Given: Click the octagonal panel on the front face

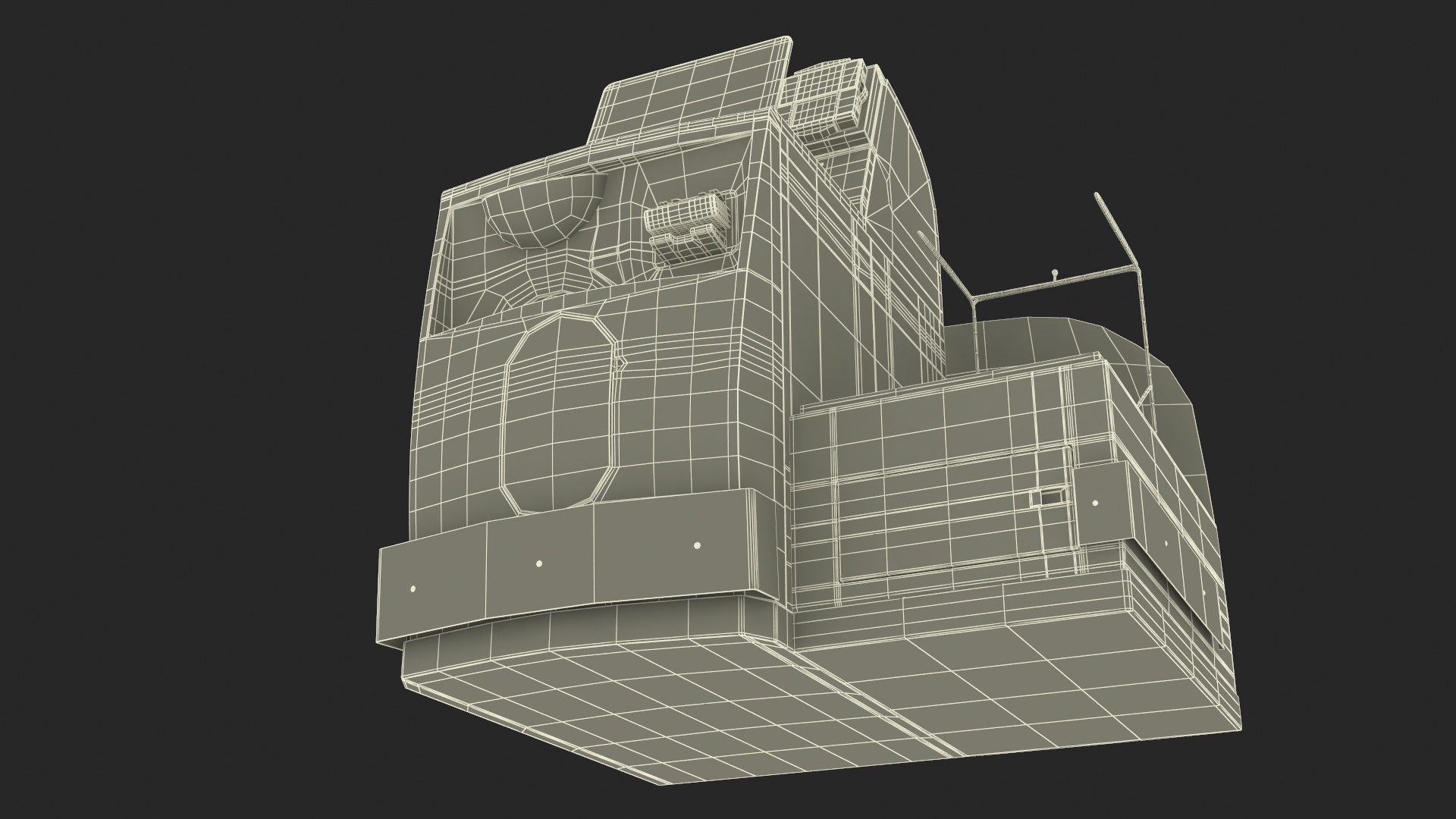Looking at the screenshot, I should (x=560, y=413).
